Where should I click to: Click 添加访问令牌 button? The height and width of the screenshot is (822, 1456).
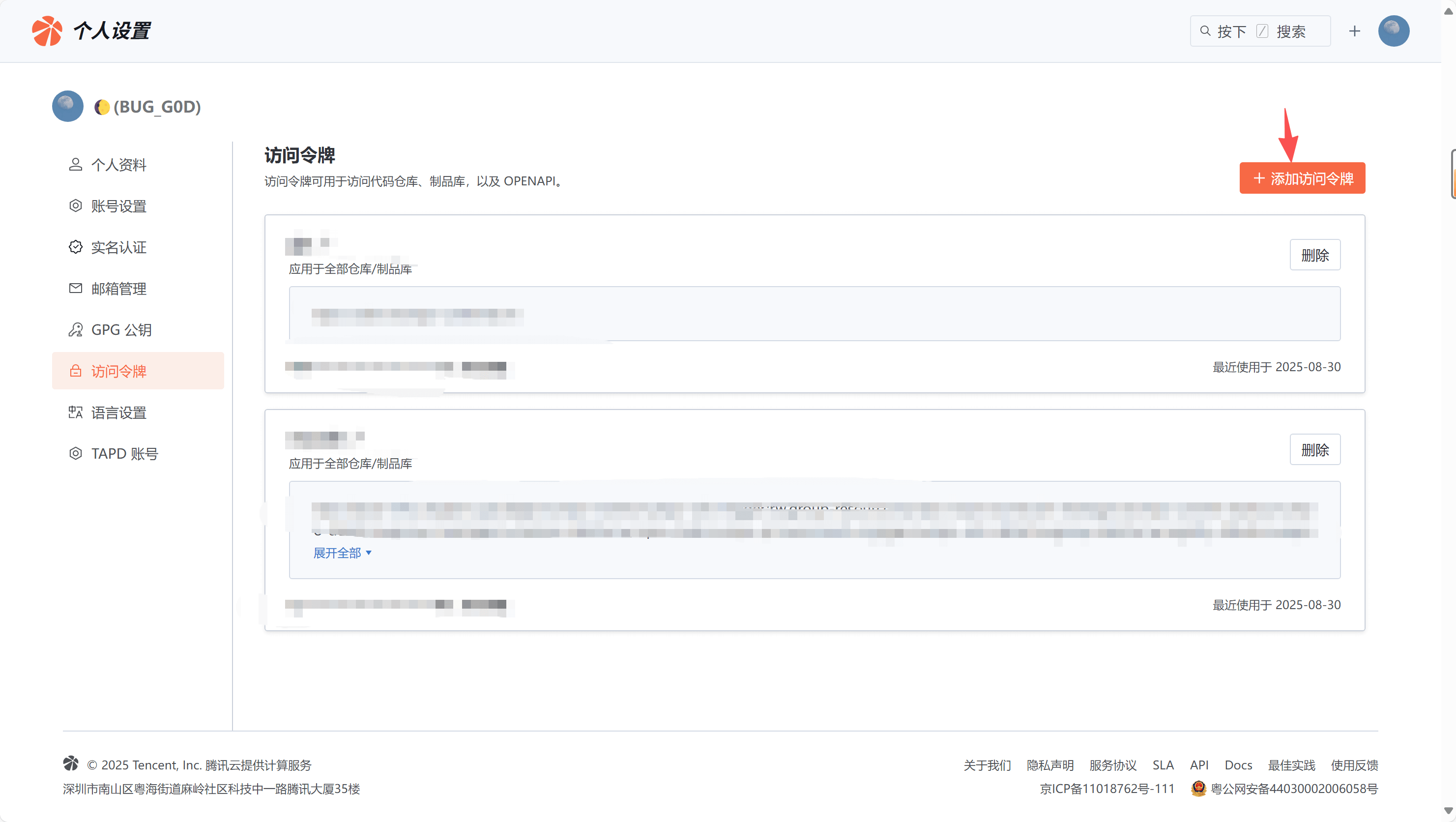pyautogui.click(x=1302, y=178)
